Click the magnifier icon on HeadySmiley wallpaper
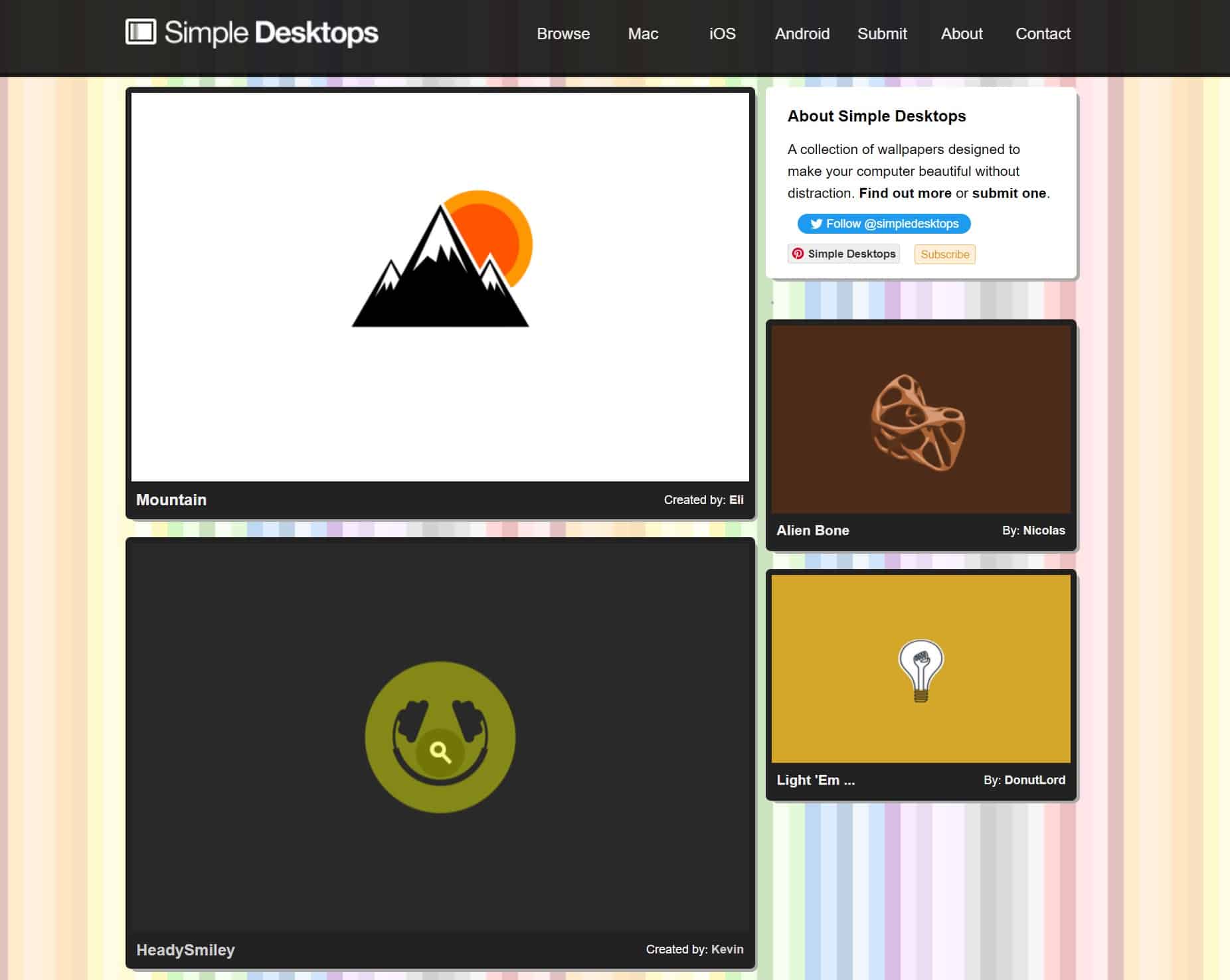 pyautogui.click(x=440, y=752)
